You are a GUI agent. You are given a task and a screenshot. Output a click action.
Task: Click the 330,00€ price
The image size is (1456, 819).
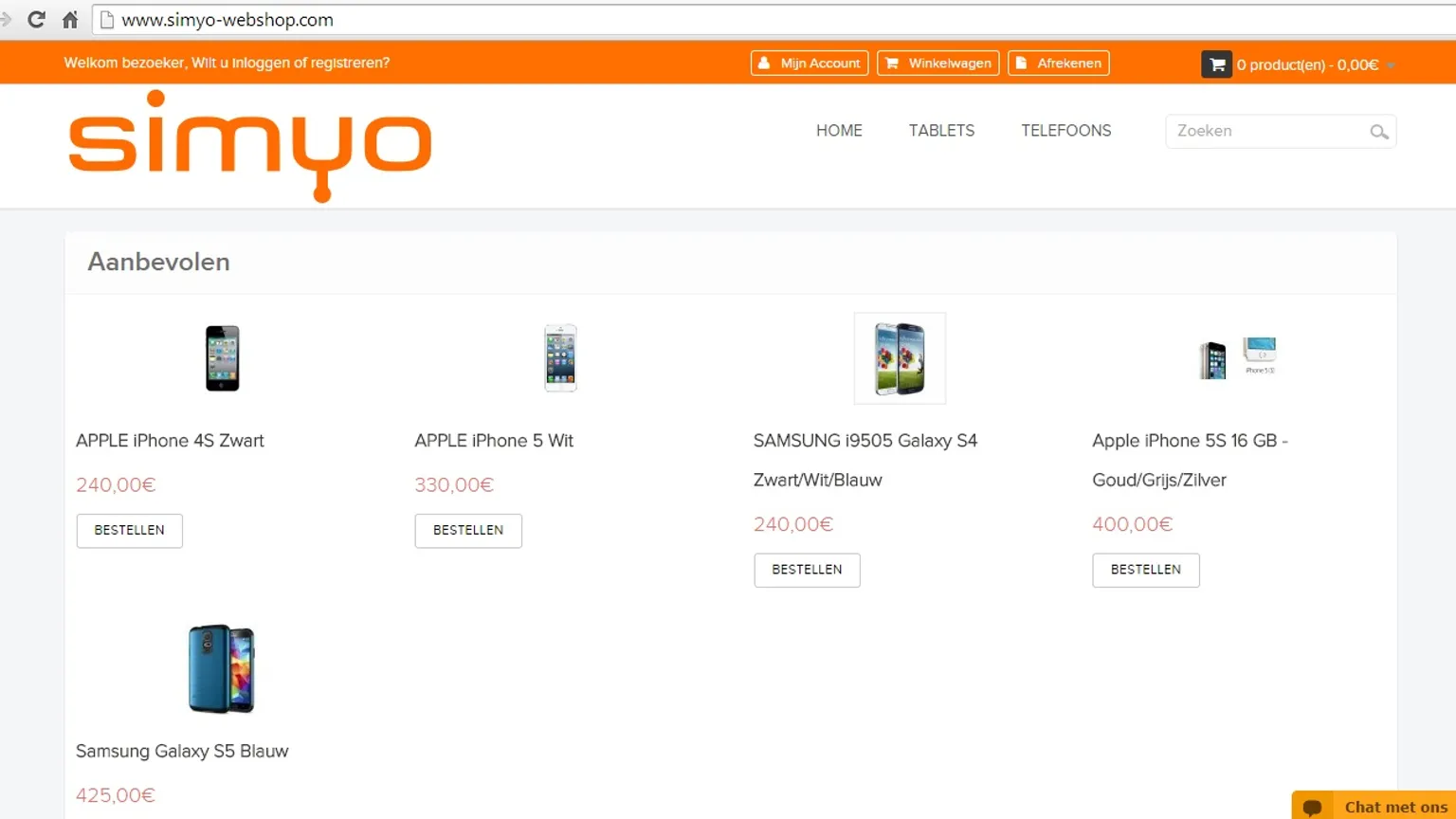[x=454, y=485]
